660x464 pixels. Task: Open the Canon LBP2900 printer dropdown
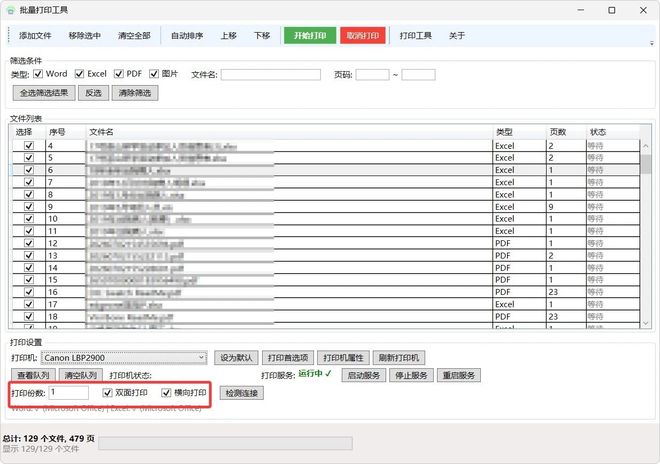click(124, 358)
